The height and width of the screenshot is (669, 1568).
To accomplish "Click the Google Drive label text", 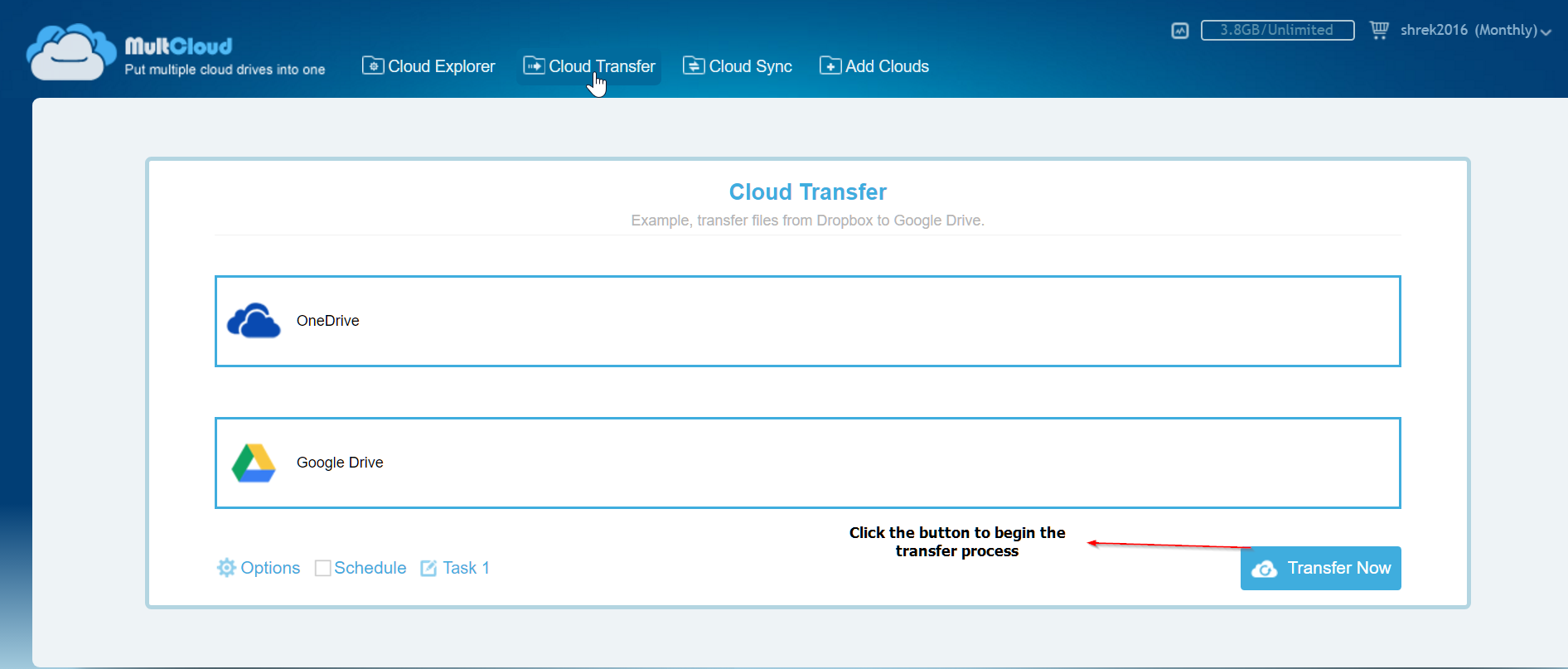I will (x=340, y=463).
